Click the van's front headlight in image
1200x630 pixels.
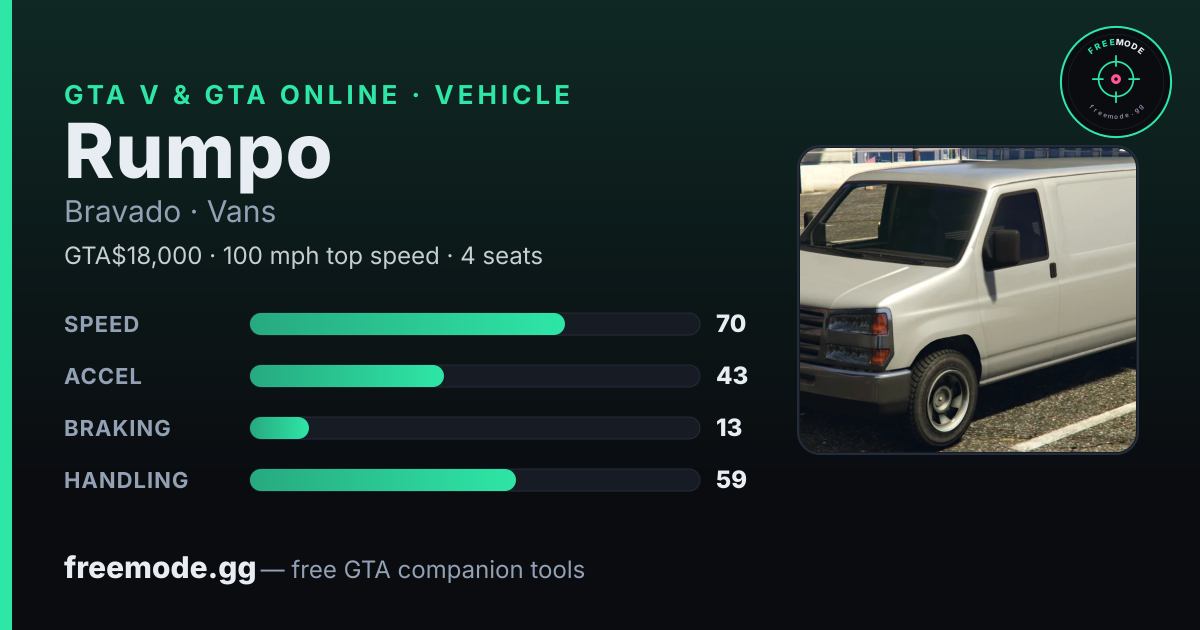[858, 324]
